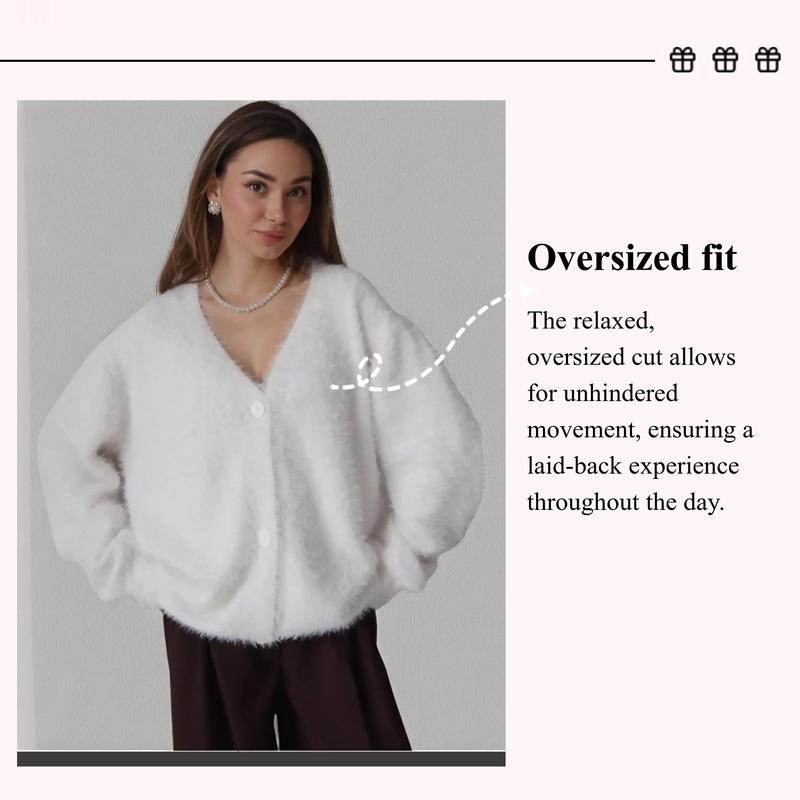Click the last gift box icon

tap(768, 60)
